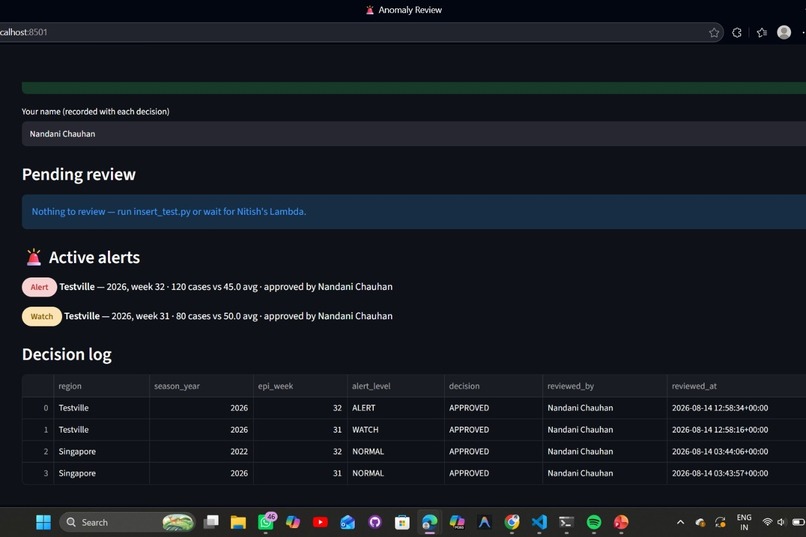This screenshot has height=537, width=806.
Task: Click the season_year 2022 cell
Action: pyautogui.click(x=201, y=452)
